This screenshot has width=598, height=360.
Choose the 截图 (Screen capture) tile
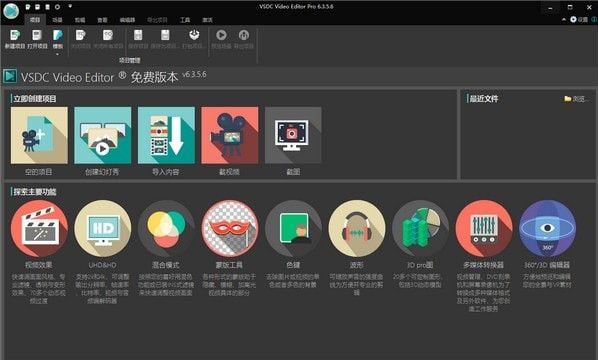293,135
